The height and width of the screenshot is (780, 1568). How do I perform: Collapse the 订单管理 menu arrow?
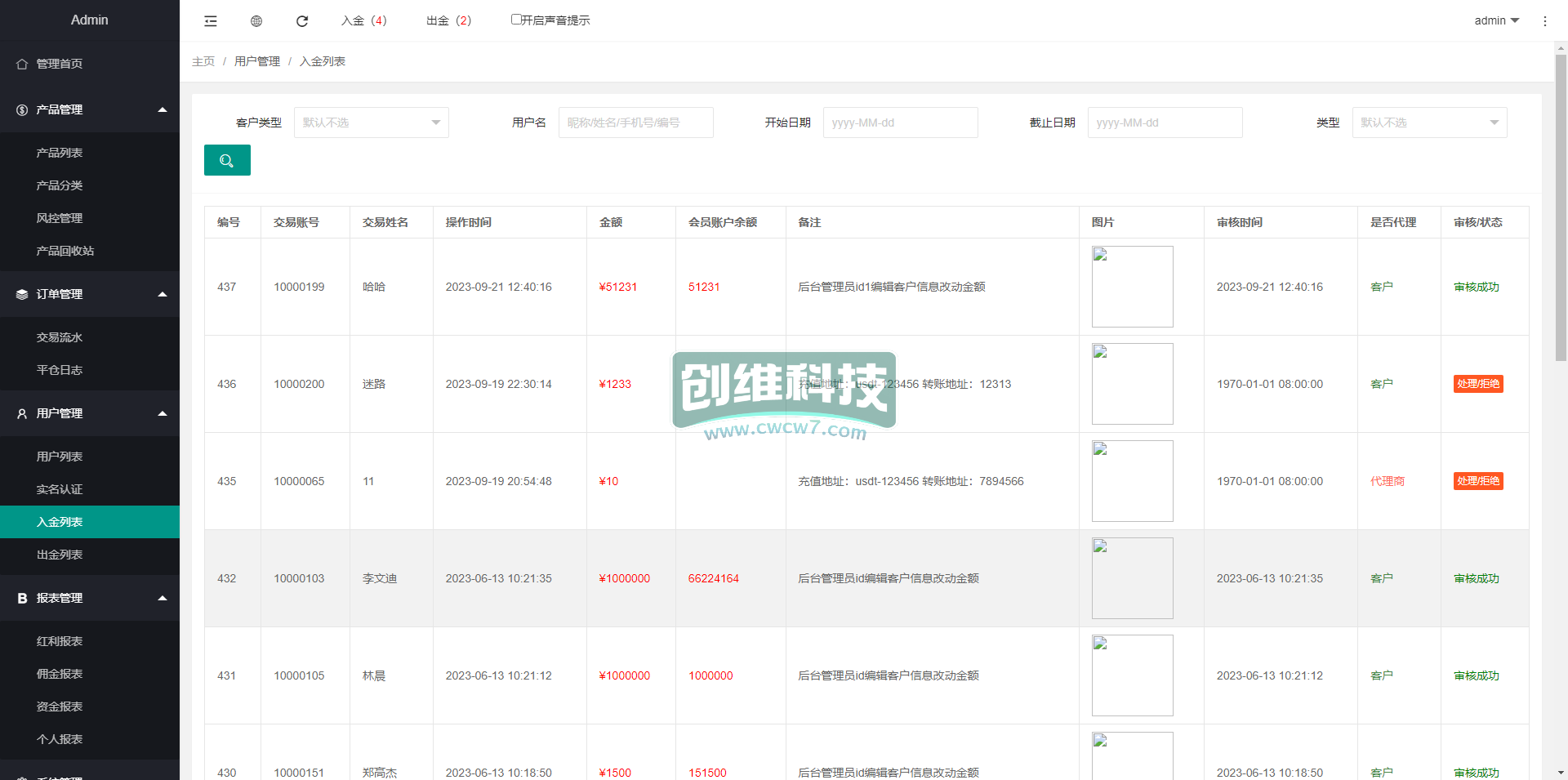click(163, 294)
